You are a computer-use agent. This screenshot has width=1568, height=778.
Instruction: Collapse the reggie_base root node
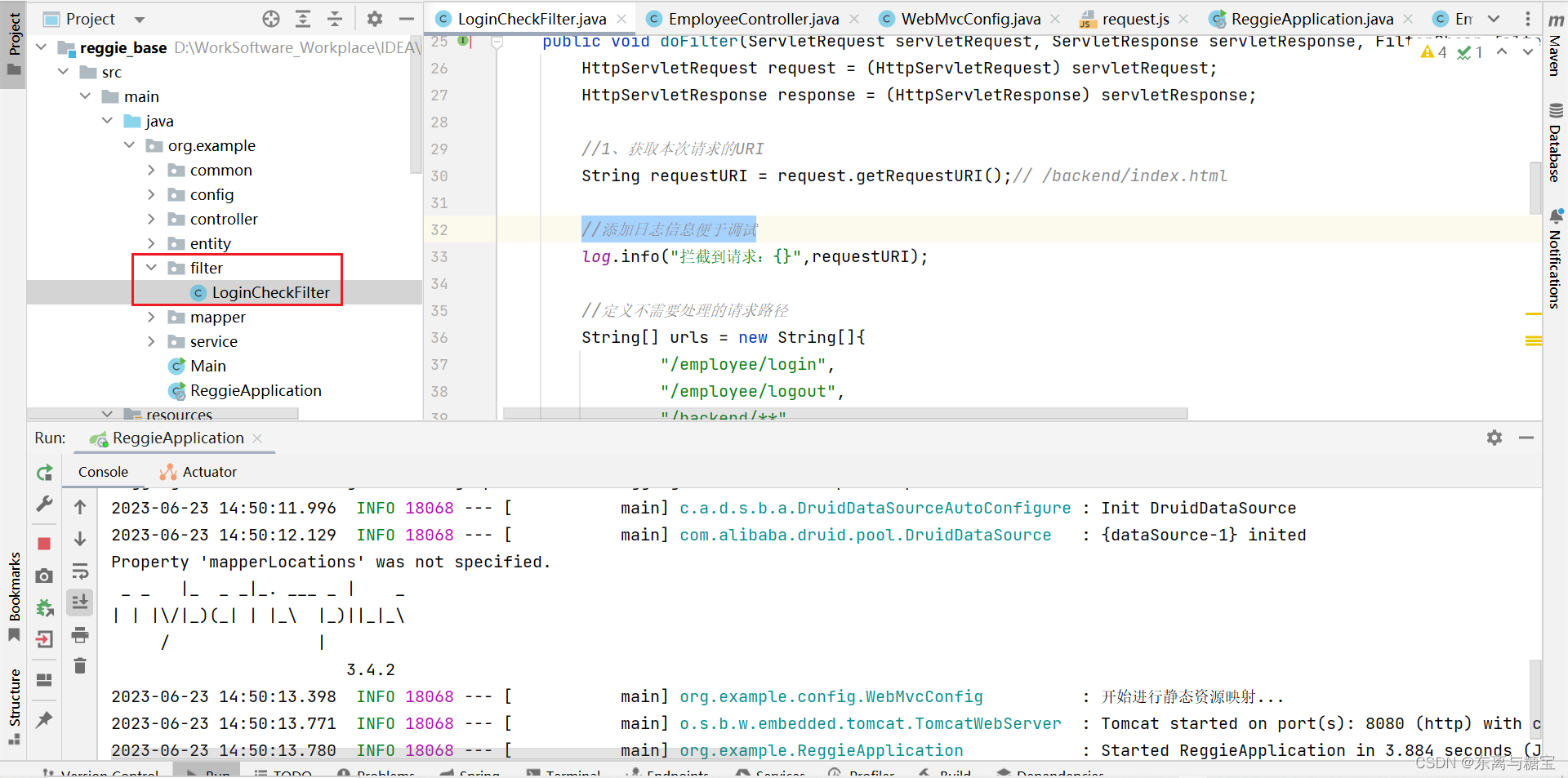(42, 47)
